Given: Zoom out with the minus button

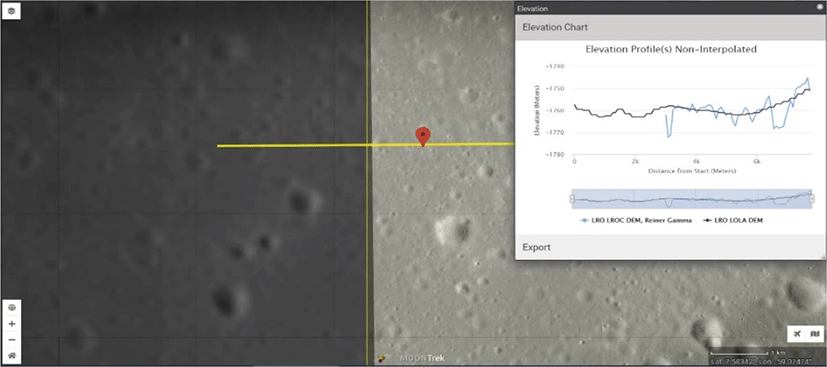Looking at the screenshot, I should 12,340.
